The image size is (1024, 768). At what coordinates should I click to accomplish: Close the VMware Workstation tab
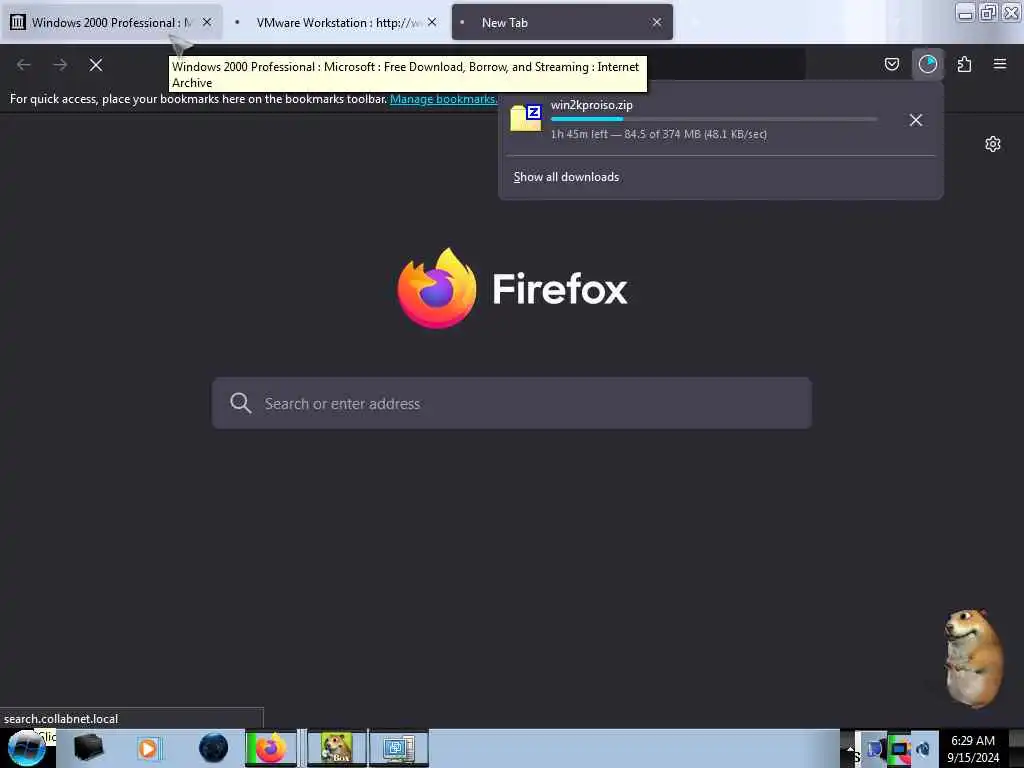(432, 22)
